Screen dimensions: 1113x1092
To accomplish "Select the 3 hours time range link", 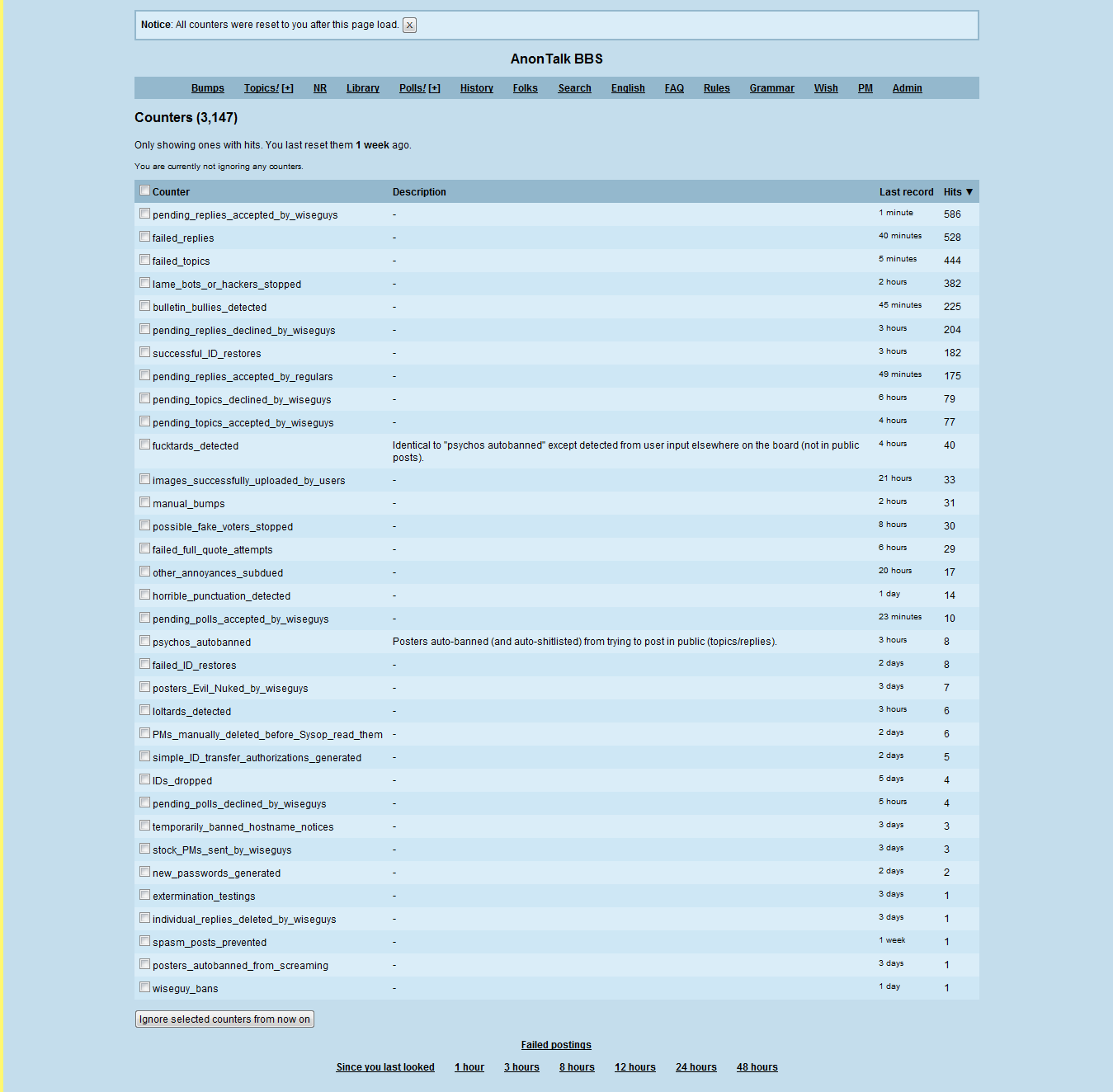I will pyautogui.click(x=521, y=1067).
